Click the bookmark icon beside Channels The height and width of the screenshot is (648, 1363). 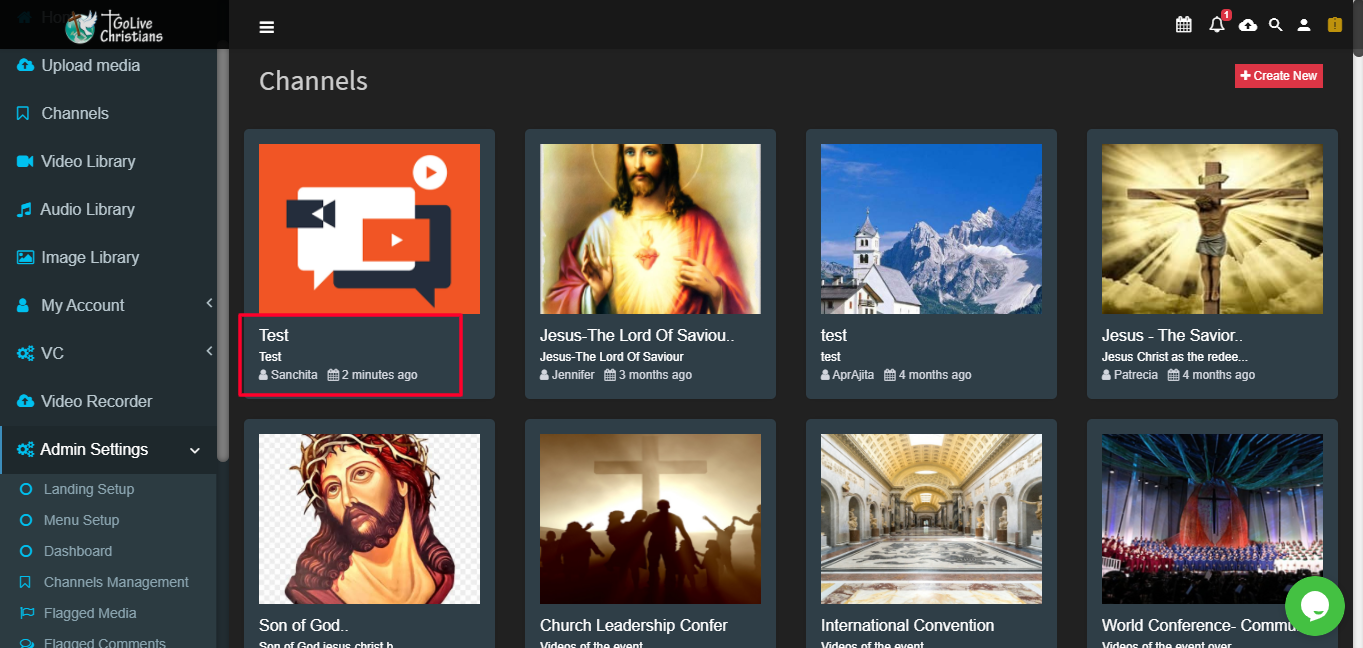pos(23,113)
